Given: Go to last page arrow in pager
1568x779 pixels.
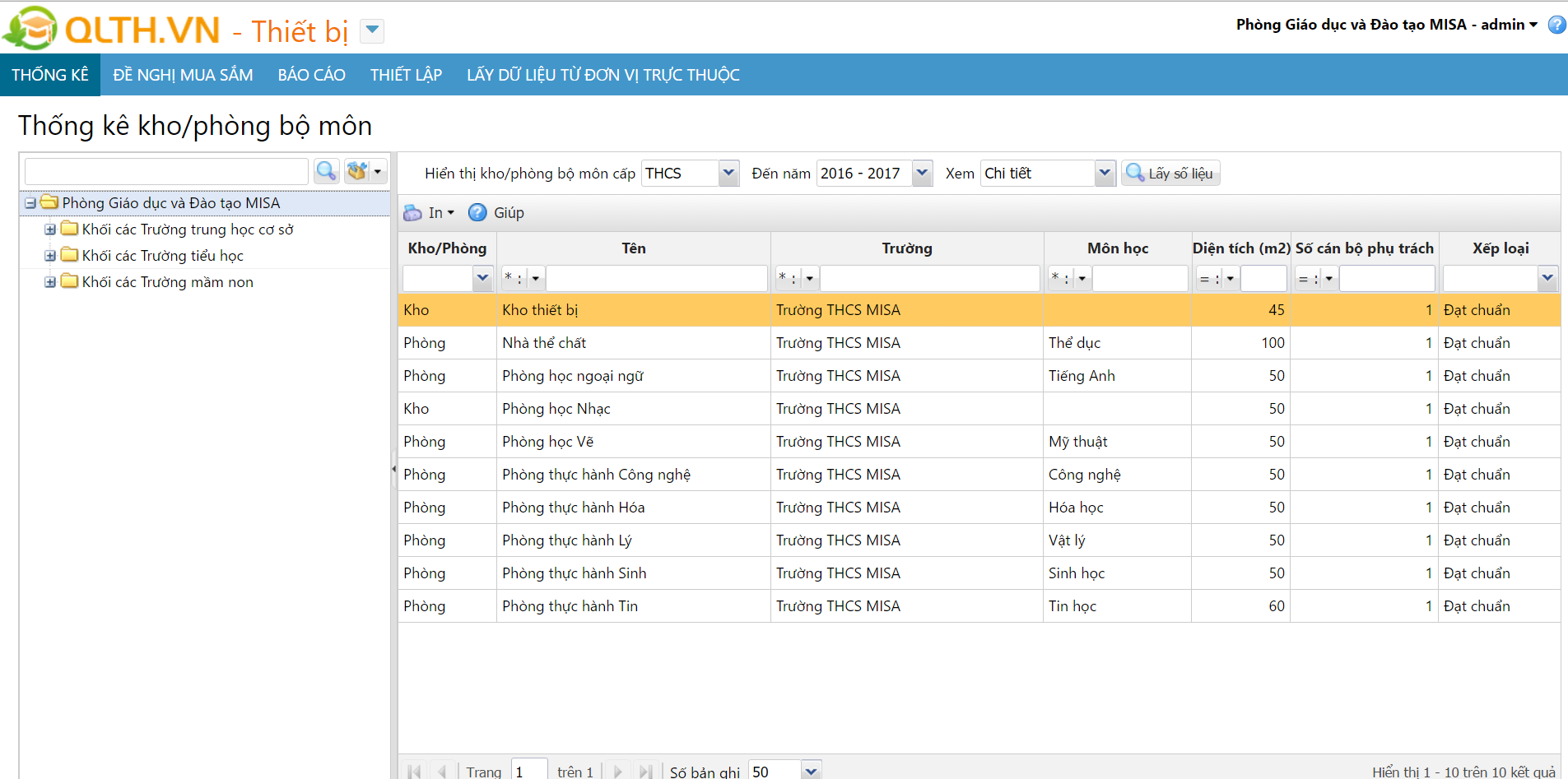Looking at the screenshot, I should click(645, 772).
